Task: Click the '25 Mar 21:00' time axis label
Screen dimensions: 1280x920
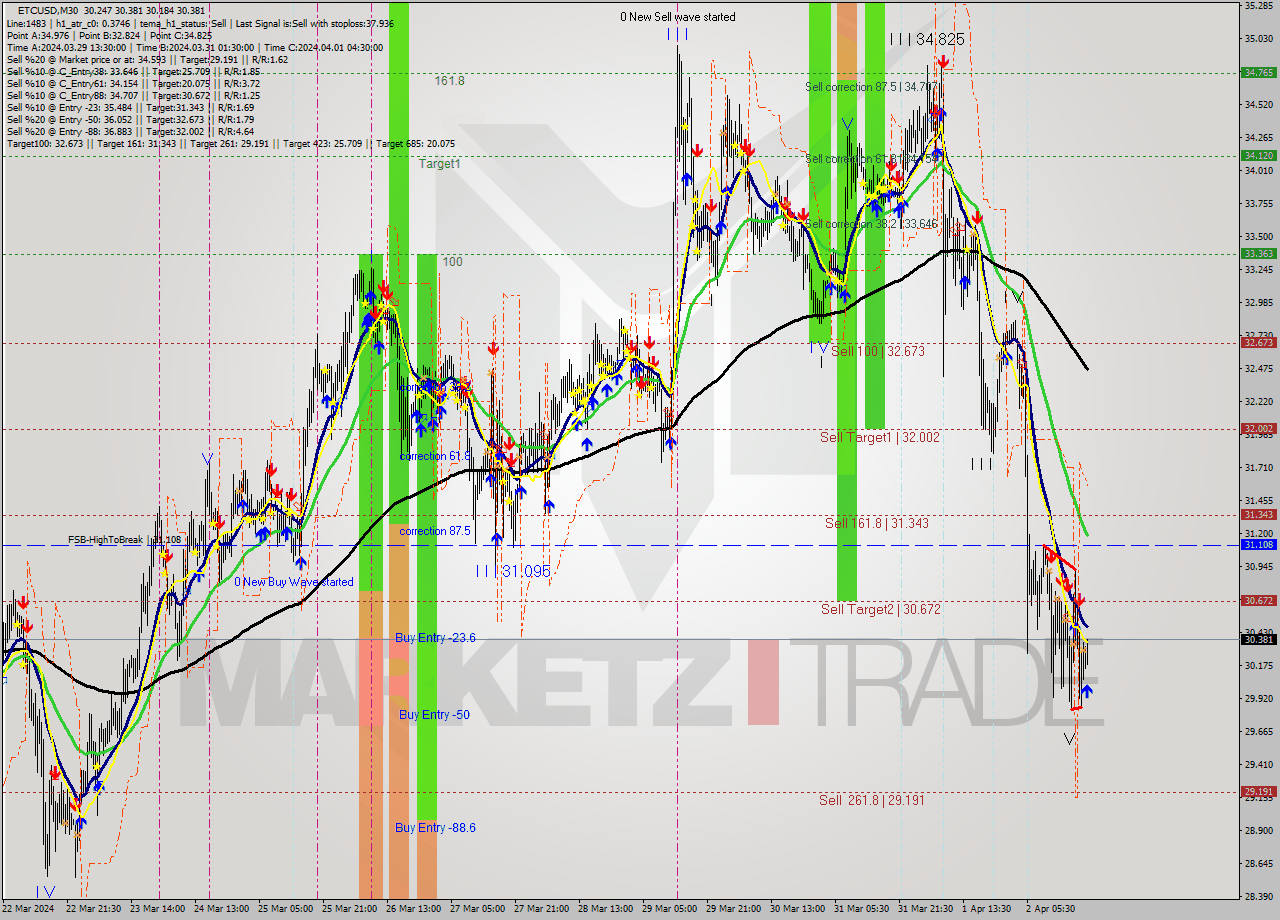Action: [349, 909]
